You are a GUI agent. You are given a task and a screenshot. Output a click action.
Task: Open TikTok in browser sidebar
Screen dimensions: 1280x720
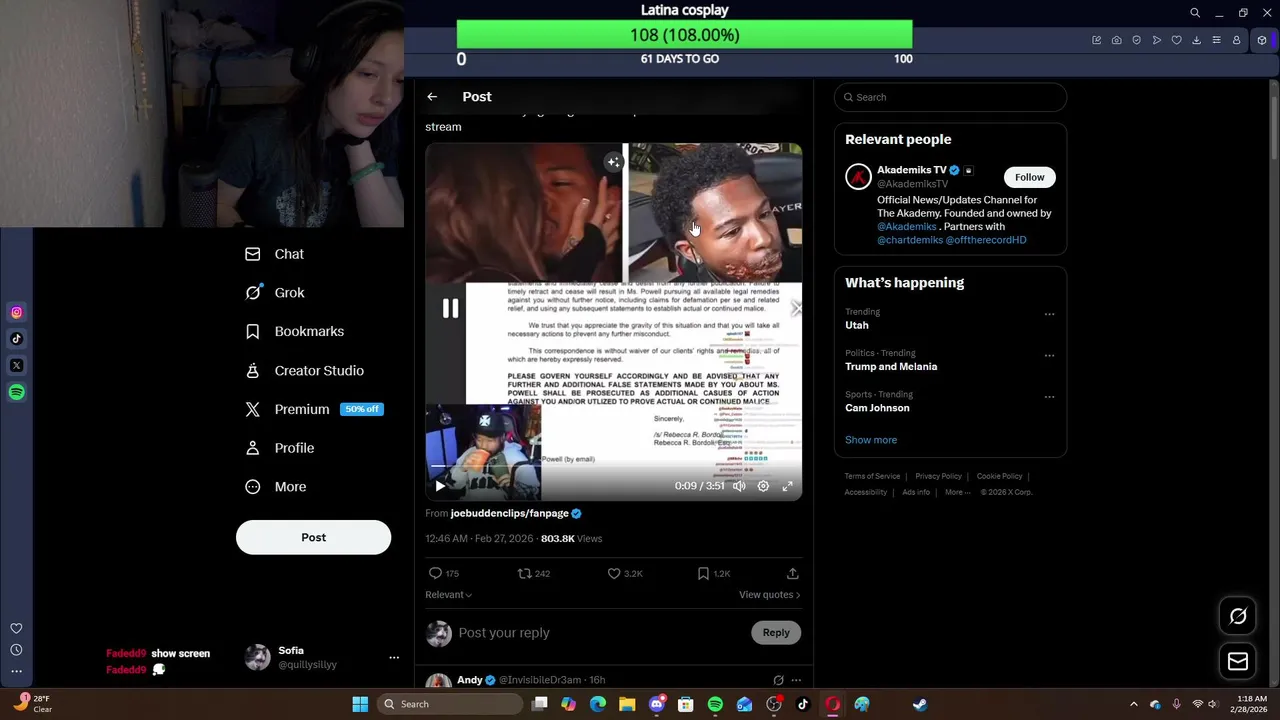(16, 339)
